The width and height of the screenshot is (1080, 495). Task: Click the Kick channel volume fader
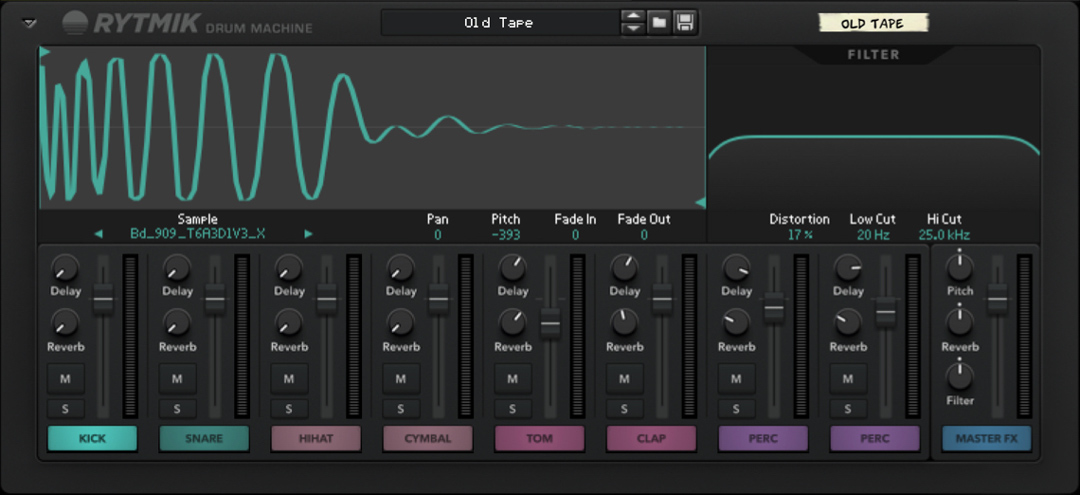[x=103, y=299]
